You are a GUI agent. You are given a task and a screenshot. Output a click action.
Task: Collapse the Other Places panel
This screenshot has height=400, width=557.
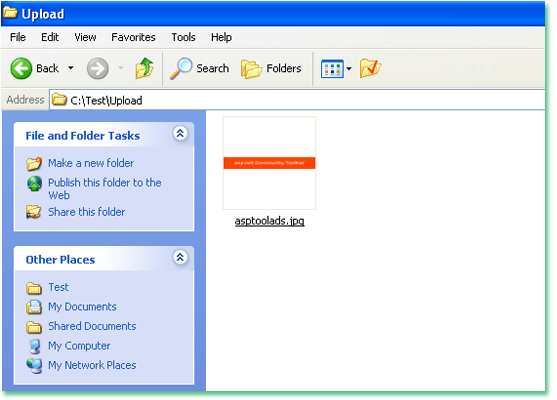[180, 257]
